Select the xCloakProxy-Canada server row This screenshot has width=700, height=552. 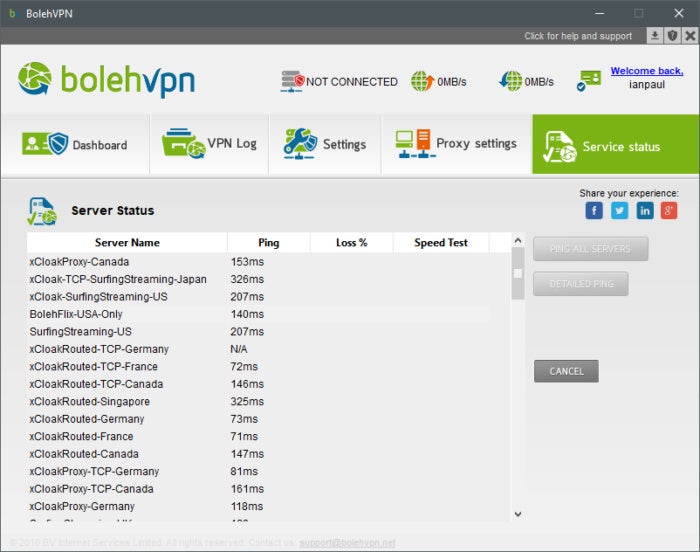coord(269,262)
